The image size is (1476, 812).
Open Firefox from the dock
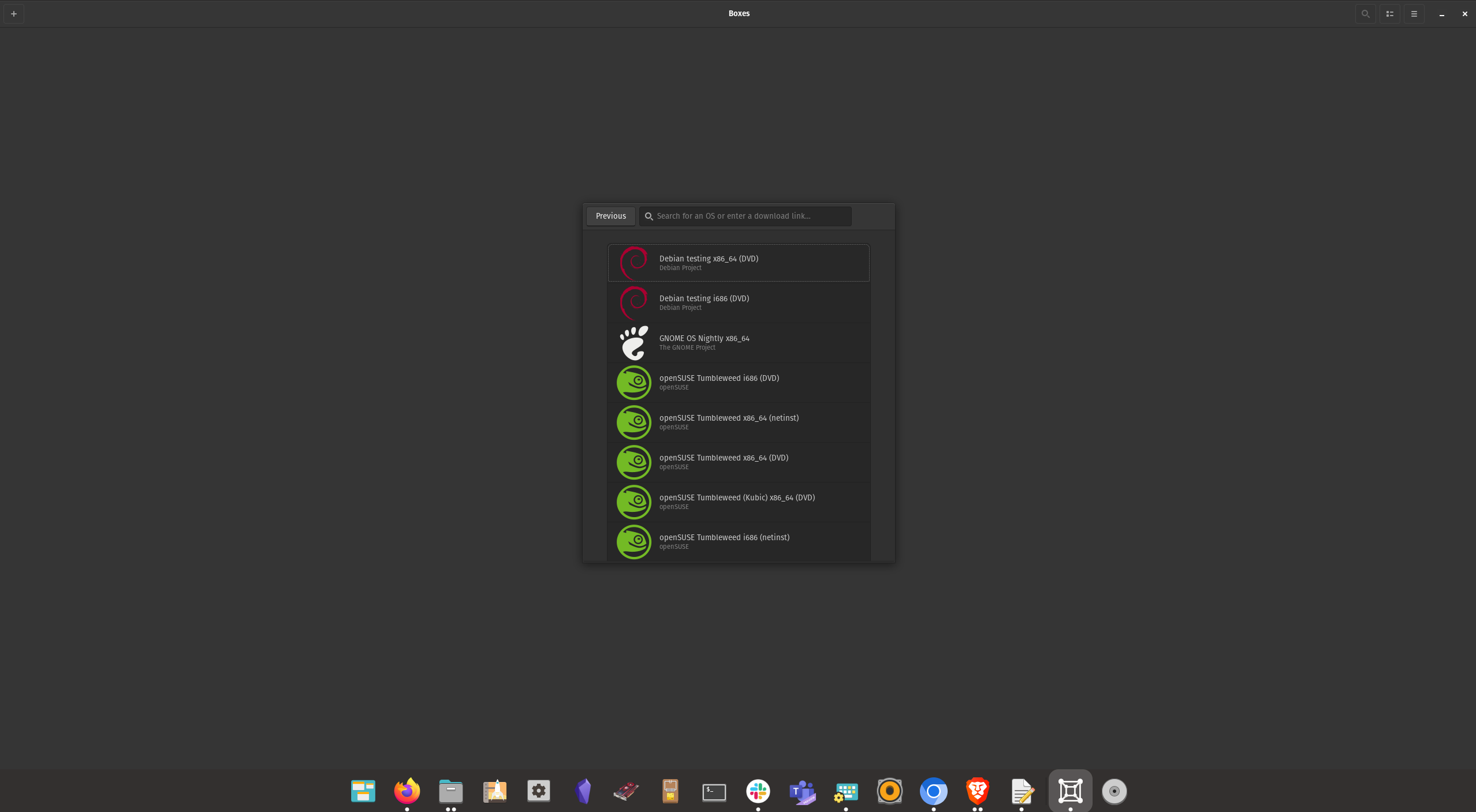click(x=407, y=791)
